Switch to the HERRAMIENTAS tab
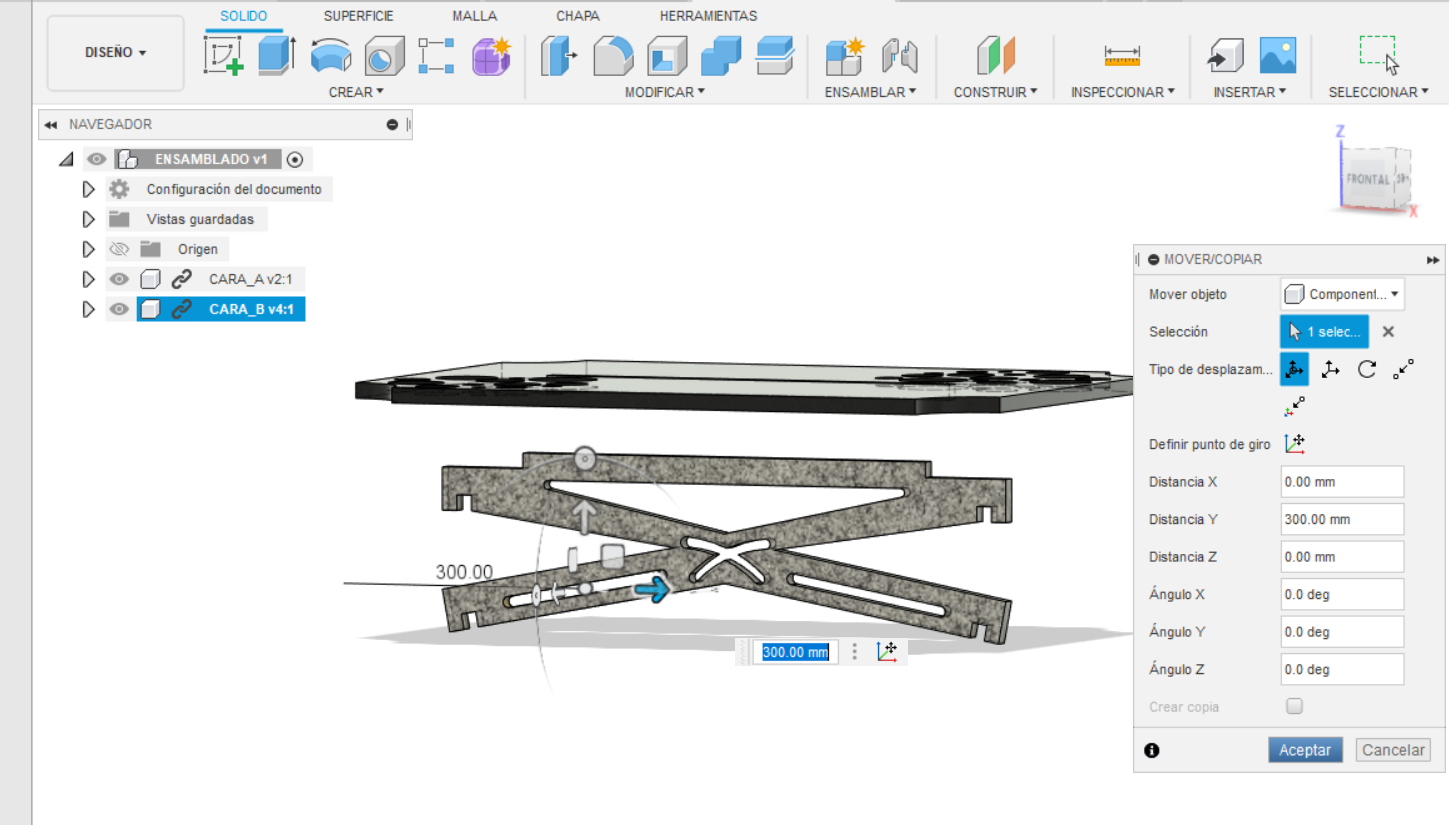The height and width of the screenshot is (825, 1449). coord(708,16)
